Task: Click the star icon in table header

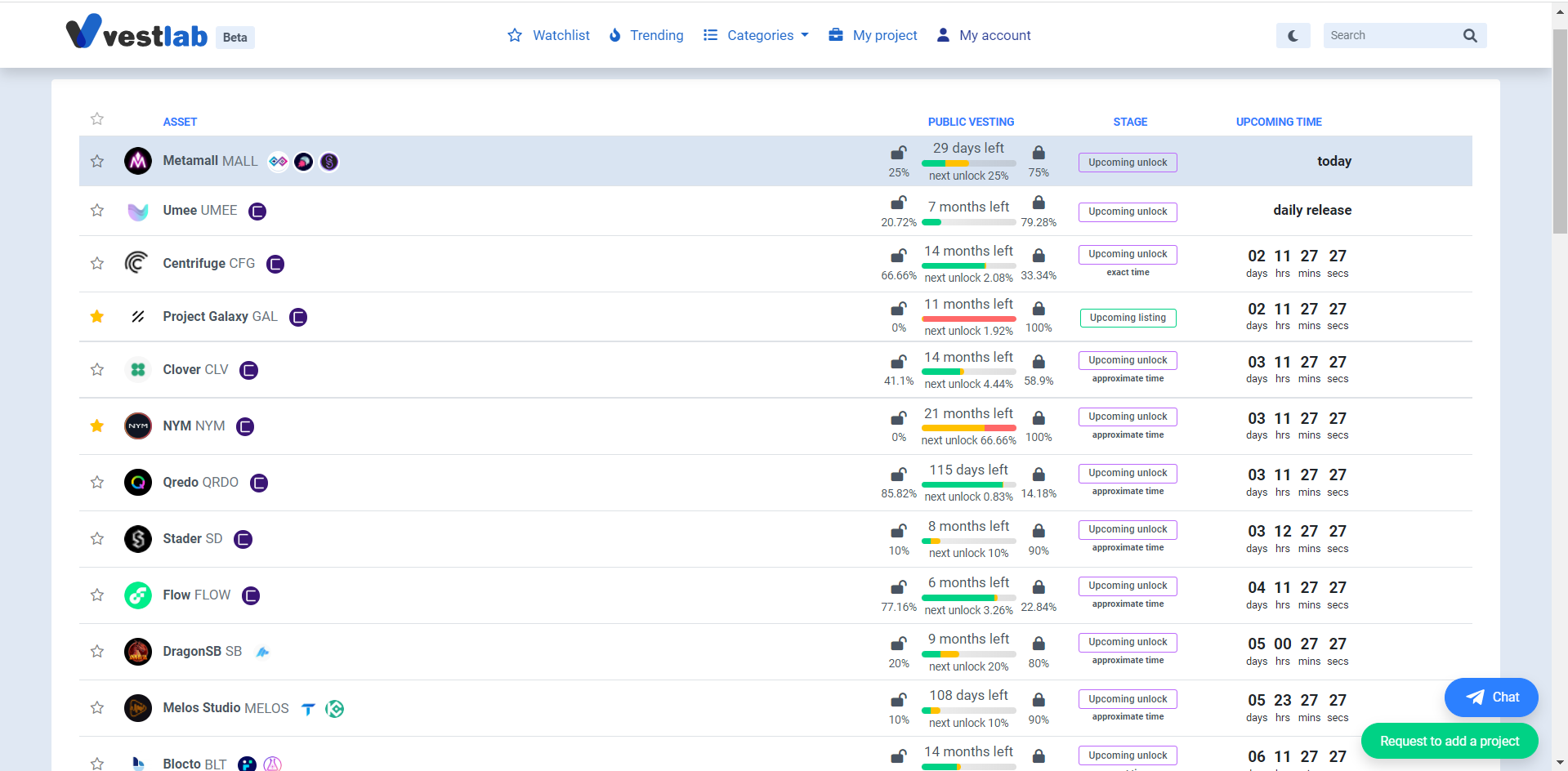Action: [x=97, y=118]
